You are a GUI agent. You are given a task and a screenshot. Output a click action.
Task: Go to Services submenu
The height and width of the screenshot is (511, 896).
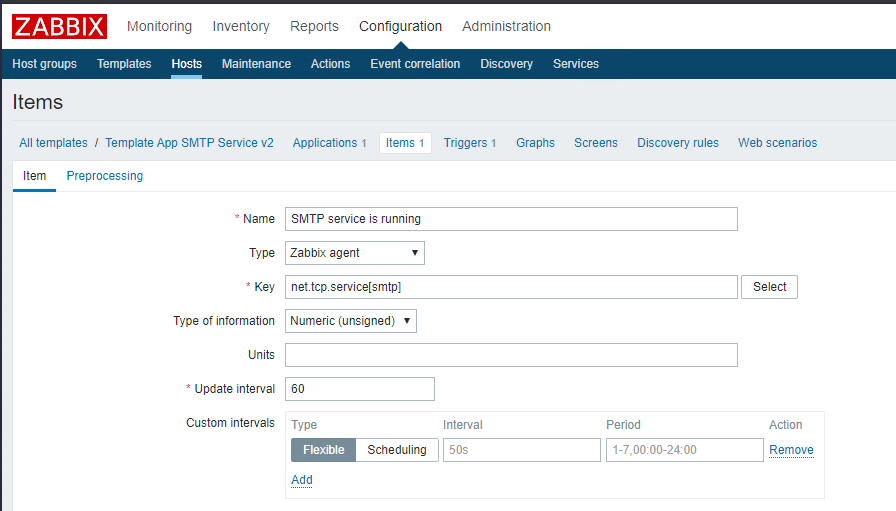pyautogui.click(x=575, y=64)
